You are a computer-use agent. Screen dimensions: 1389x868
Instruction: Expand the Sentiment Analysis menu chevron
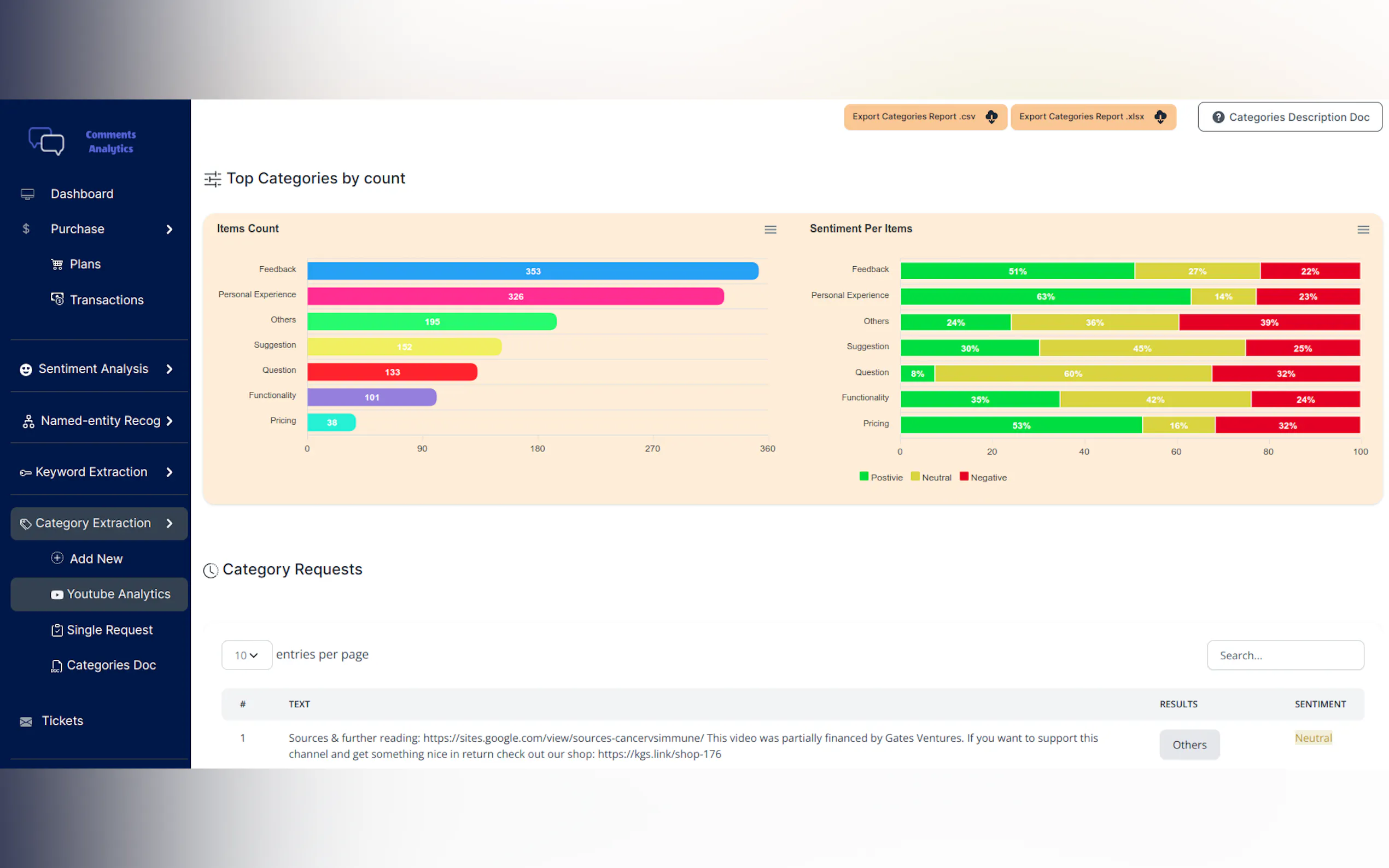[170, 369]
